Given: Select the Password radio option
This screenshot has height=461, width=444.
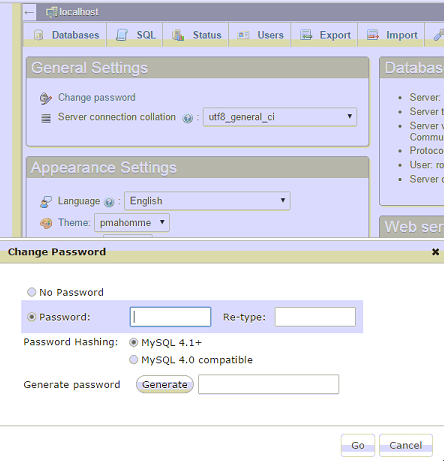Looking at the screenshot, I should pos(31,317).
